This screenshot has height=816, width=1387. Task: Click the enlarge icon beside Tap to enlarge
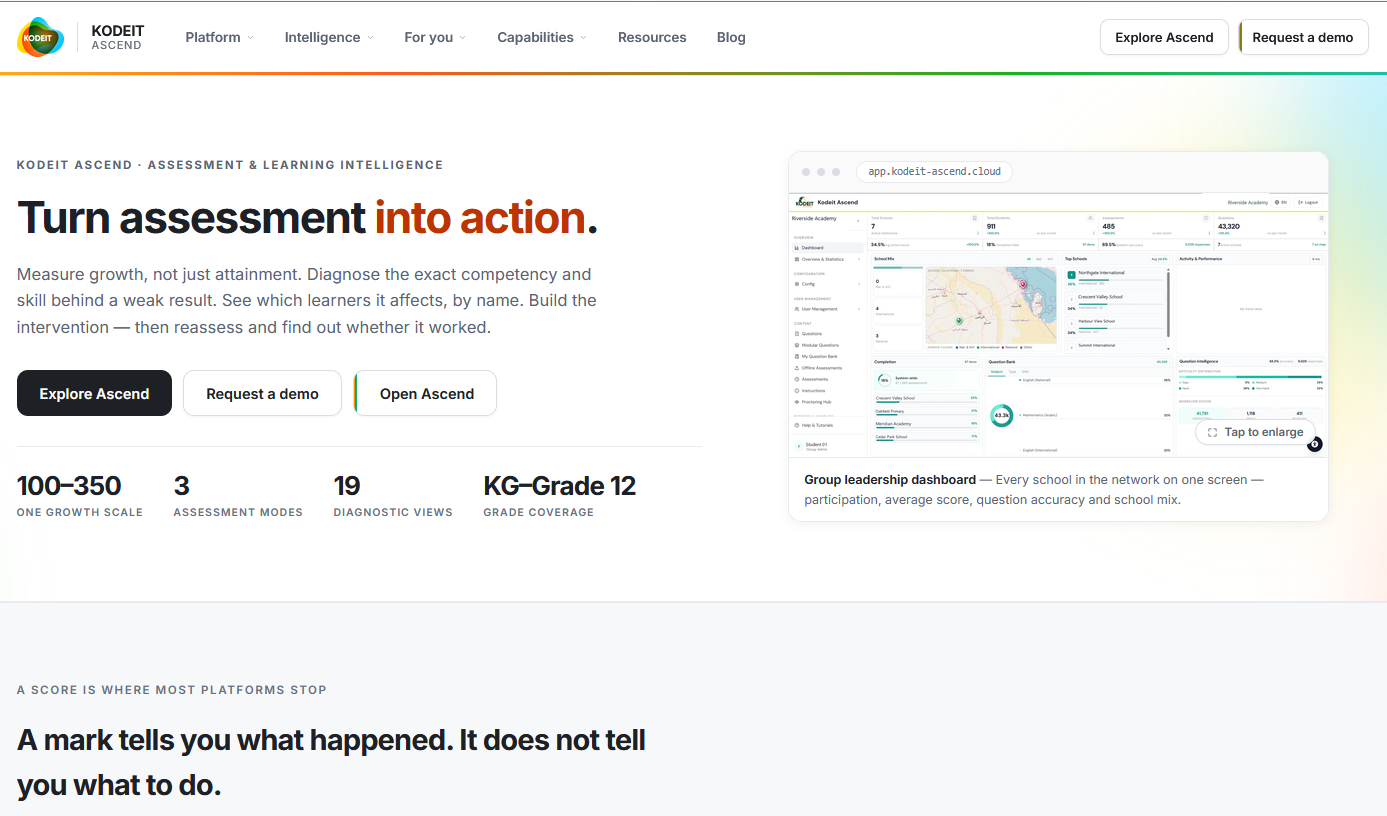click(x=1212, y=432)
